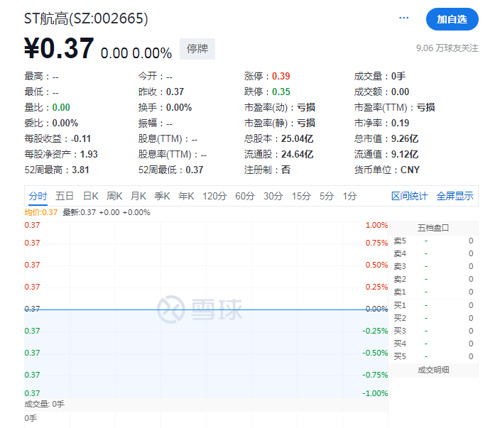Viewport: 500px width, 428px height.
Task: Click the 卖1 order book row
Action: point(433,292)
